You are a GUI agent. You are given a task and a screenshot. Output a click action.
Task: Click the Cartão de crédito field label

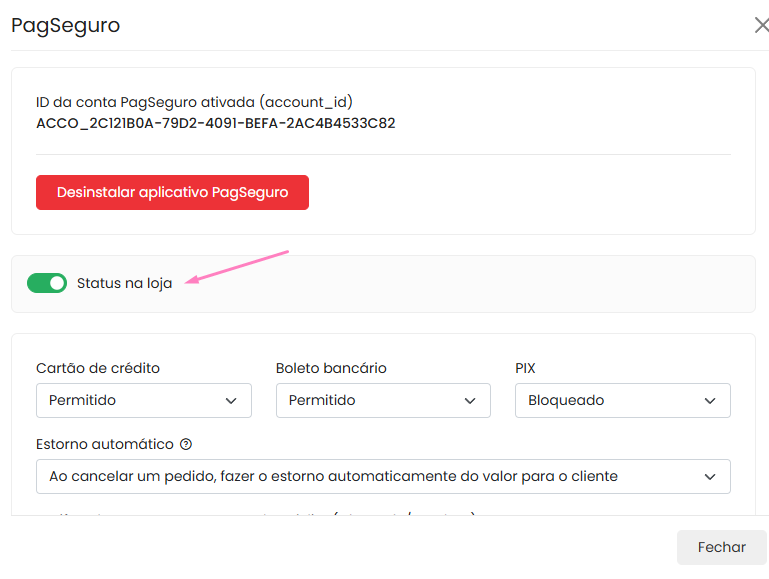98,368
